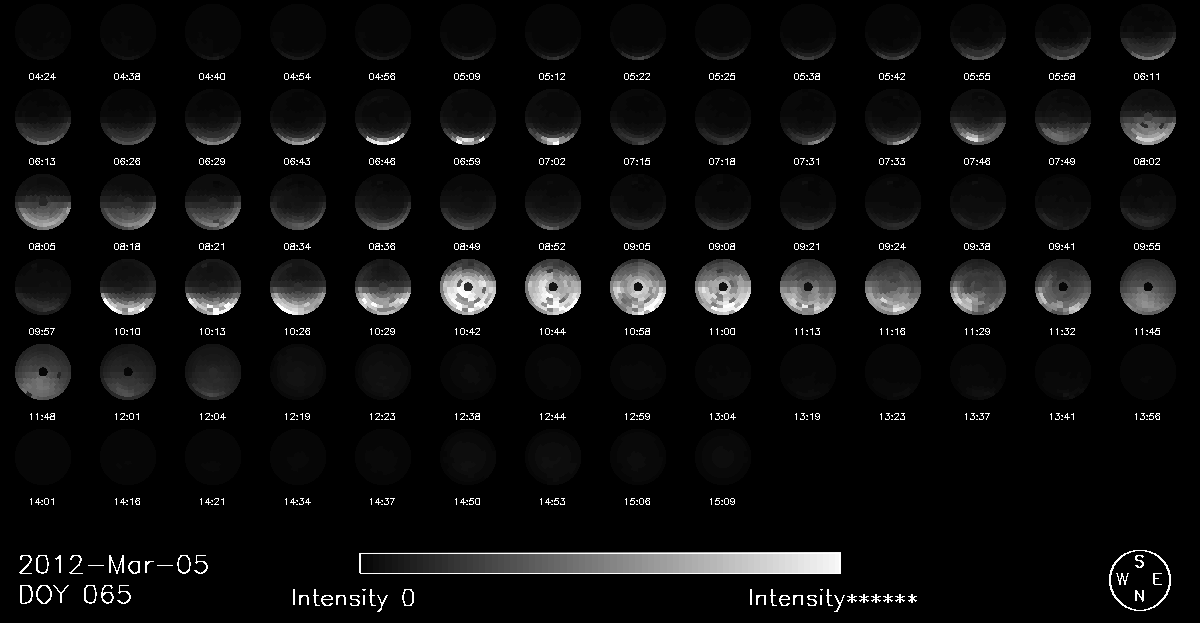Click the 04:54 timestamp label

298,76
